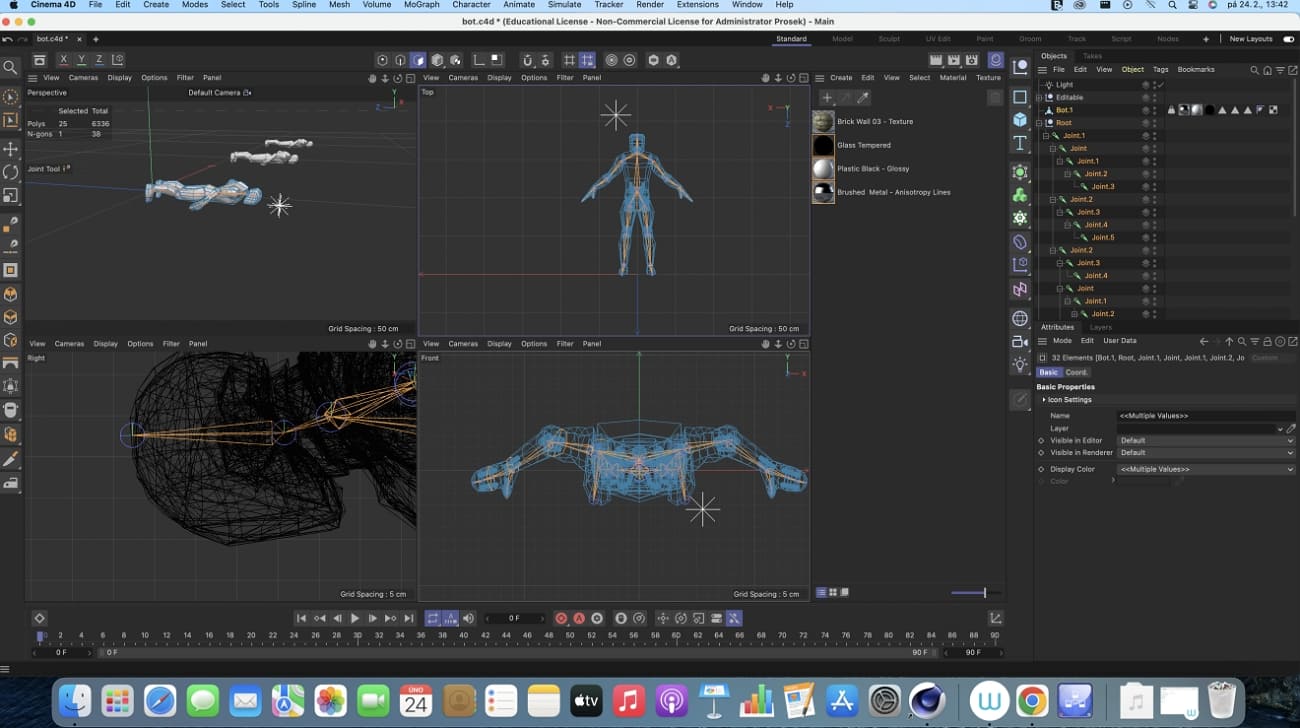Collapse the Root object hierarchy
The image size is (1300, 728).
[1040, 123]
